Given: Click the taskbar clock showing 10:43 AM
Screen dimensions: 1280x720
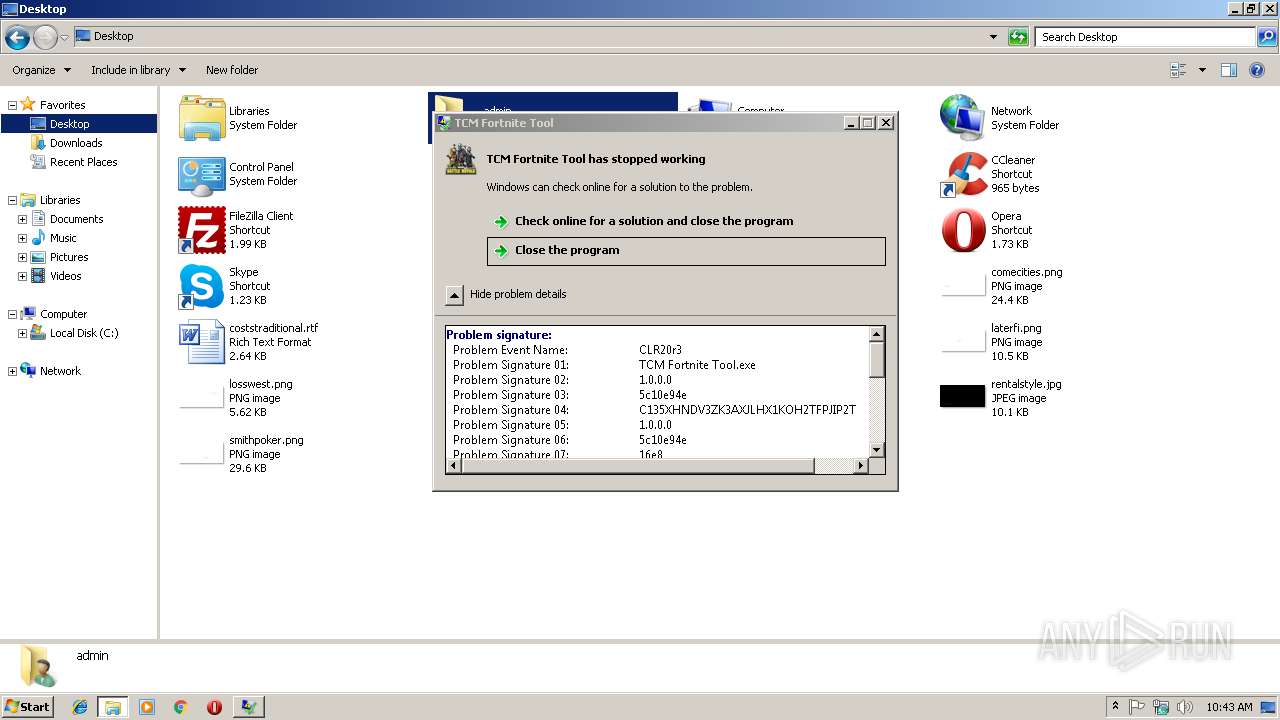Looking at the screenshot, I should 1230,707.
